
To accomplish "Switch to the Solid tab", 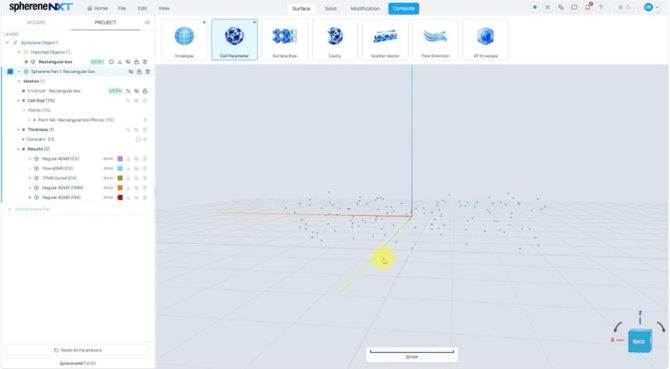I will tap(330, 9).
